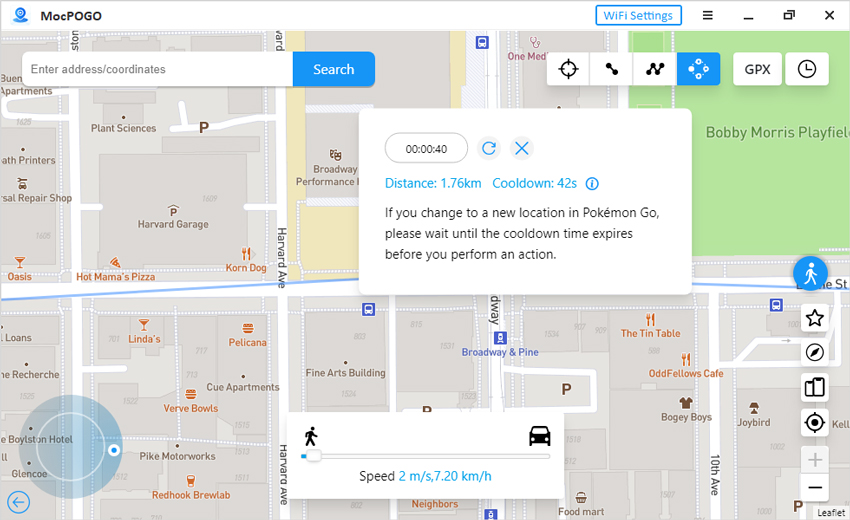Reset the cooldown timer with the refresh icon
Screen dimensions: 850x520
point(489,148)
